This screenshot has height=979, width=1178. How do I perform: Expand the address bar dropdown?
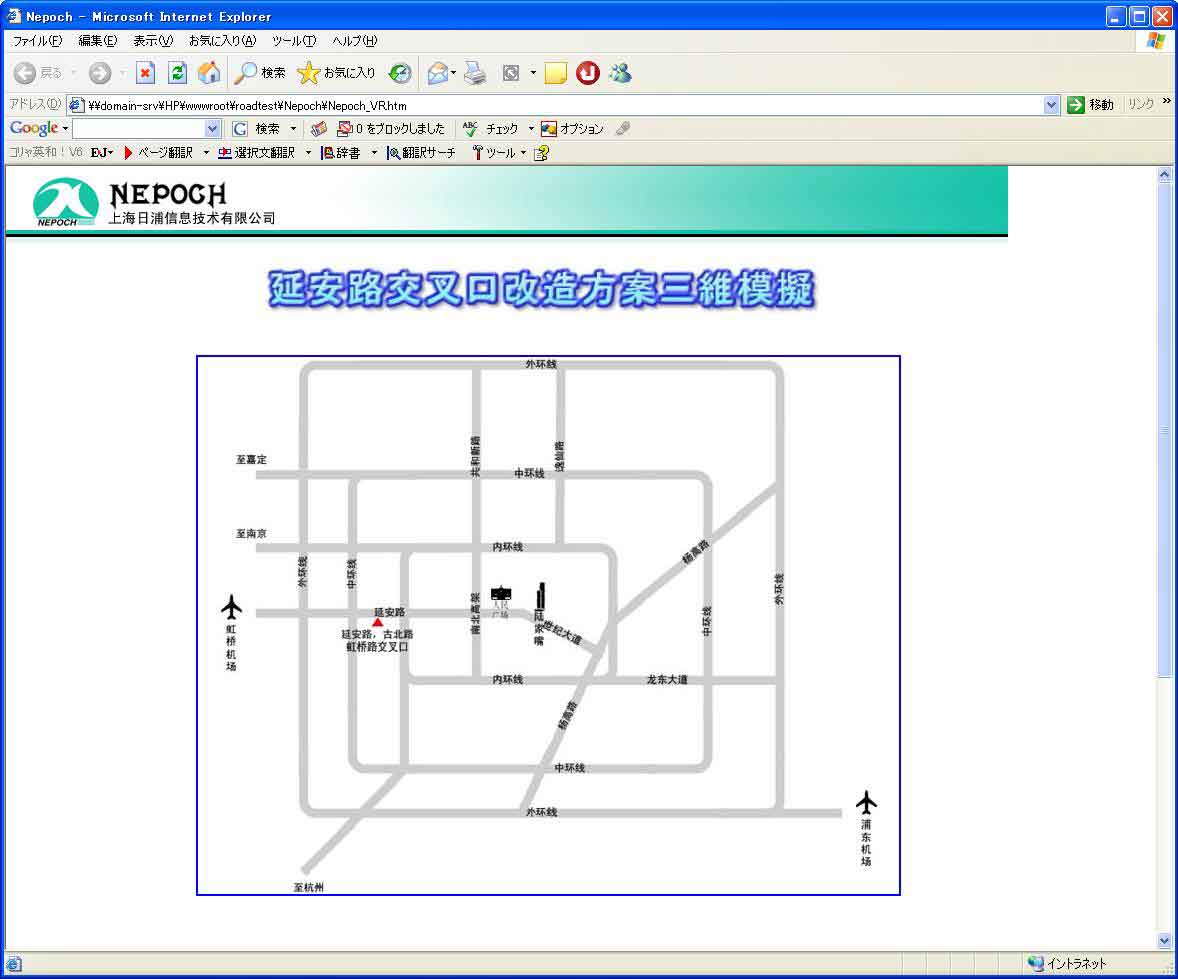point(1051,105)
